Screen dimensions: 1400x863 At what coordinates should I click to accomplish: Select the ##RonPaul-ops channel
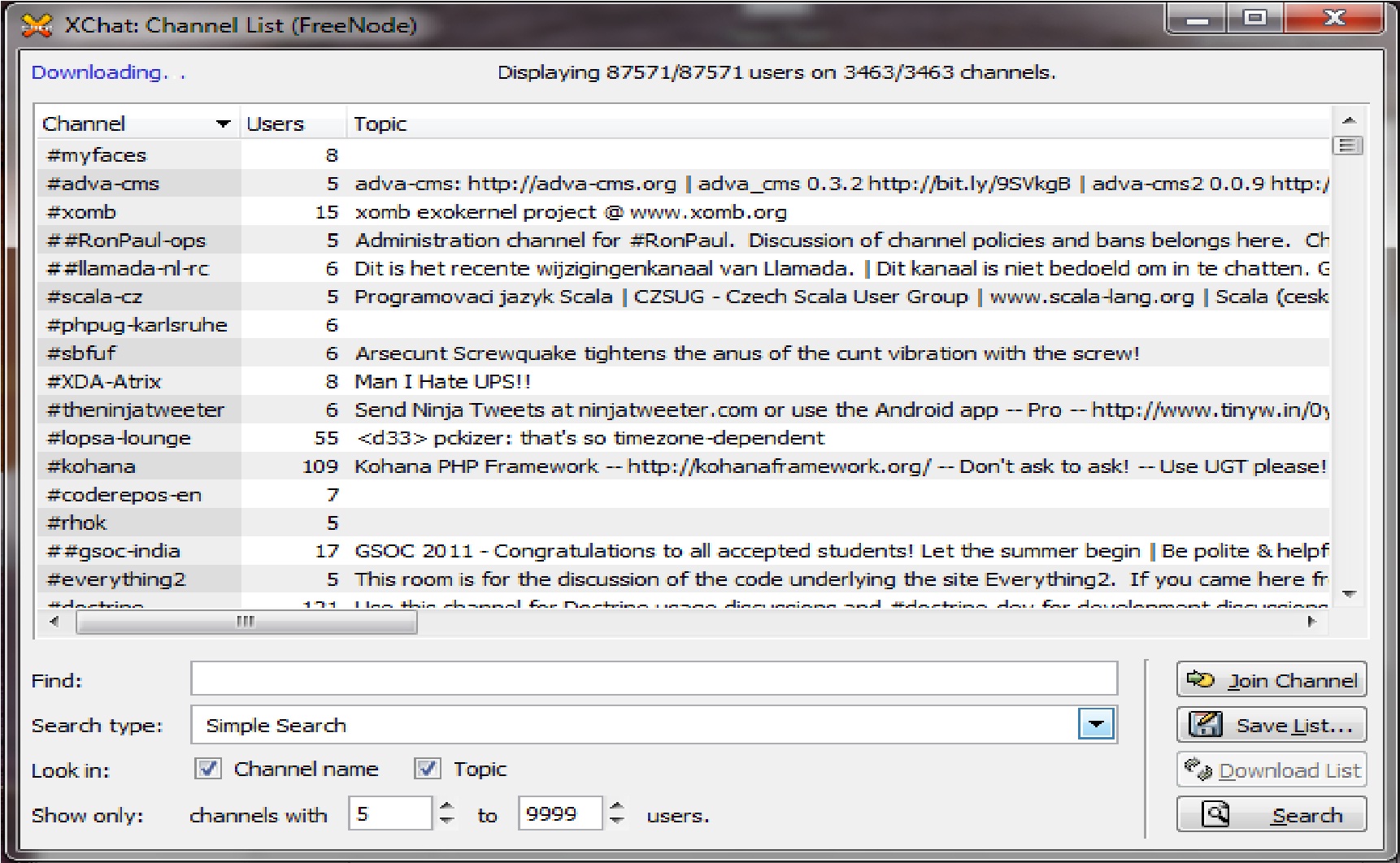[683, 241]
